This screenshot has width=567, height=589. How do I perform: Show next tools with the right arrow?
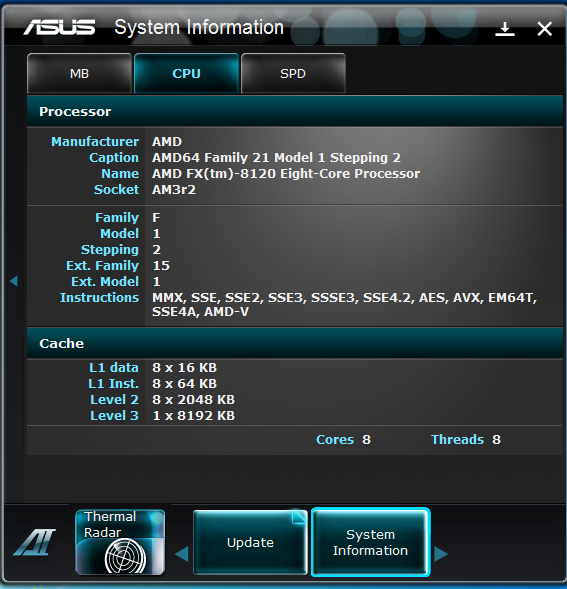(x=441, y=554)
